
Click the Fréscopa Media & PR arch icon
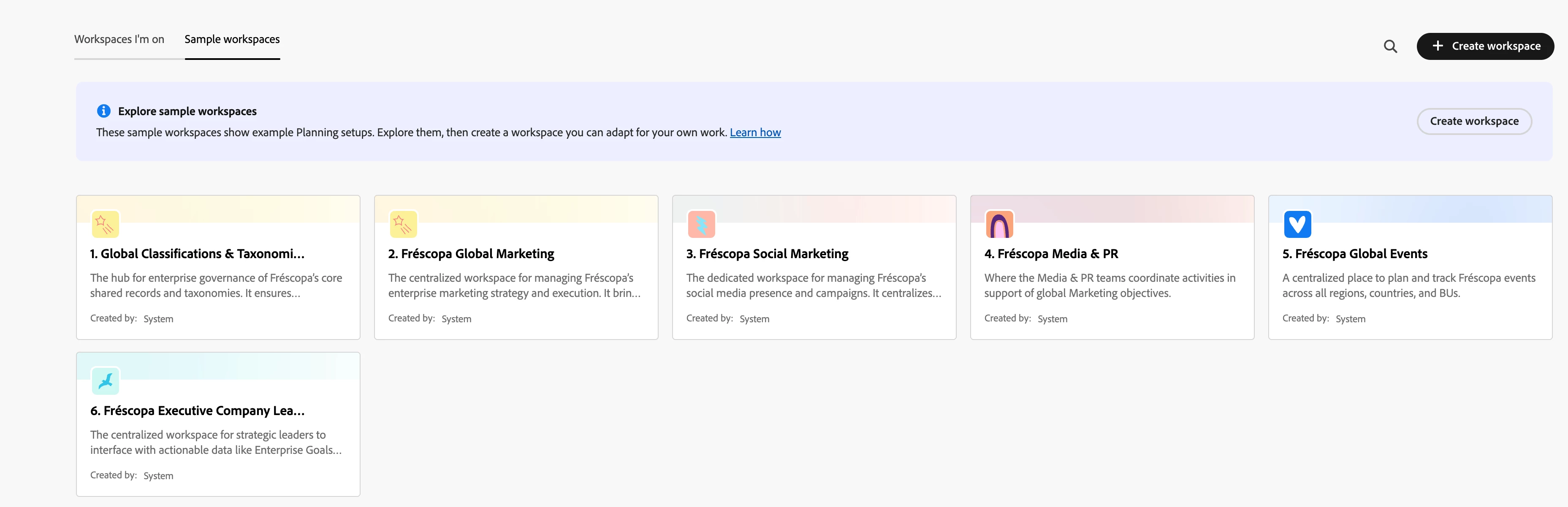pos(999,224)
